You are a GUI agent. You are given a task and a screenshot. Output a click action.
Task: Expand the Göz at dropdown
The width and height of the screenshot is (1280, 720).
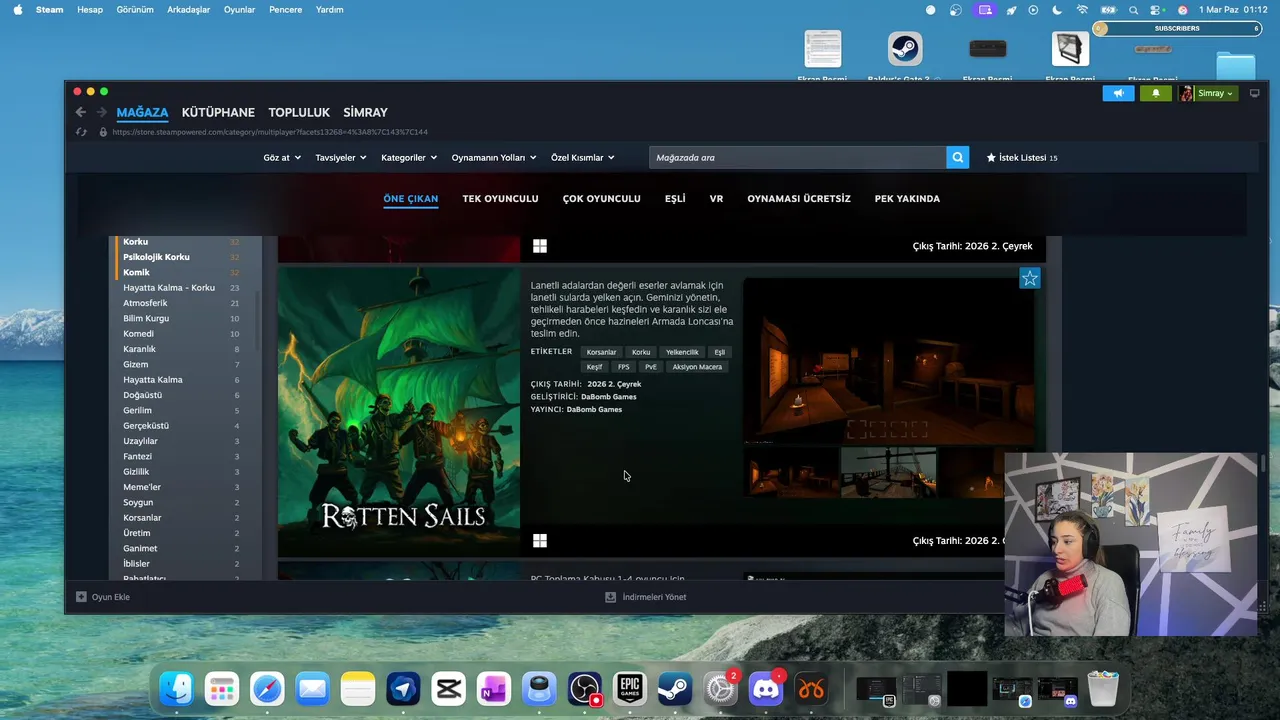click(282, 157)
